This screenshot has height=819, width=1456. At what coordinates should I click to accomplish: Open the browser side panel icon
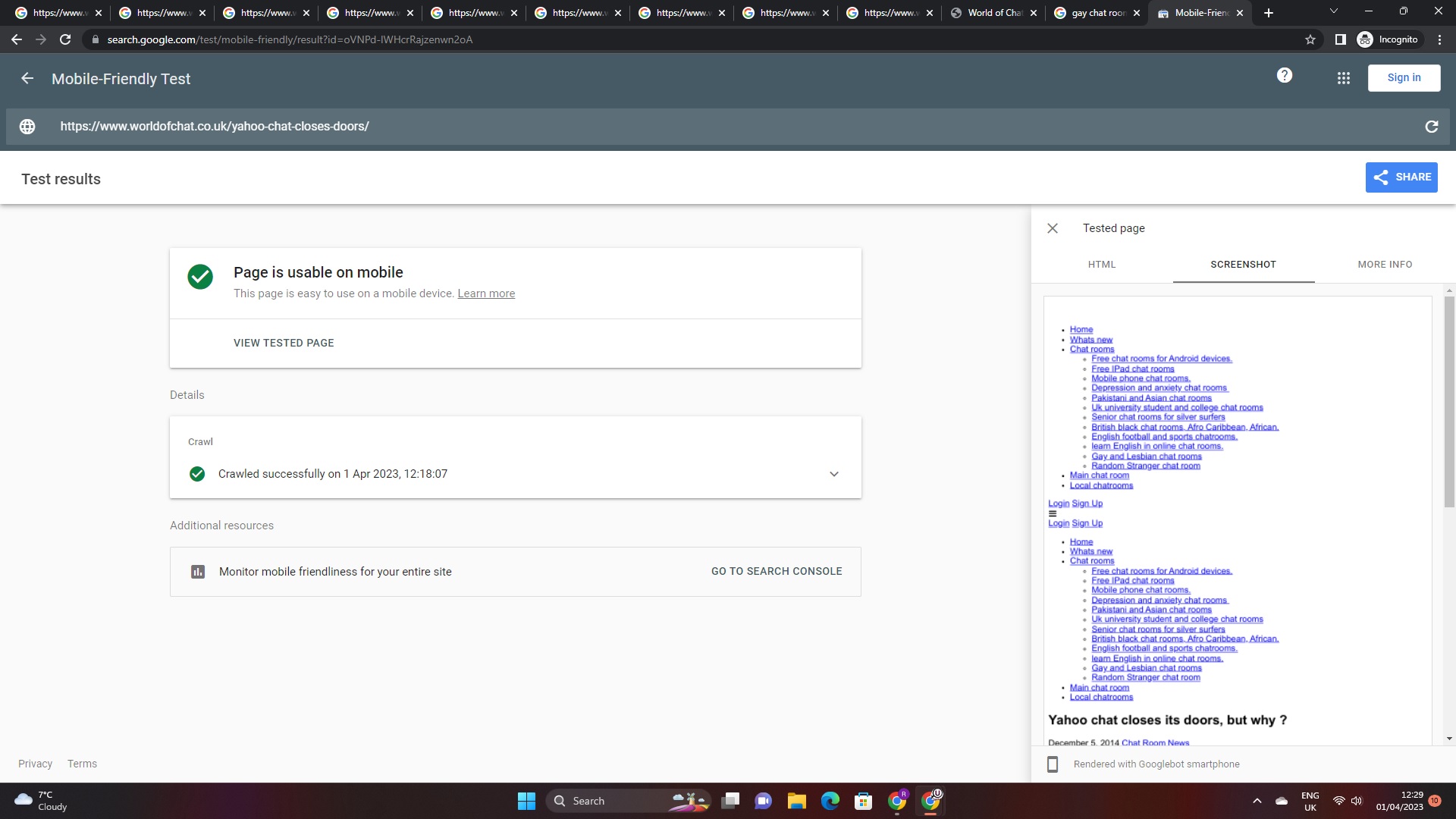coord(1341,39)
